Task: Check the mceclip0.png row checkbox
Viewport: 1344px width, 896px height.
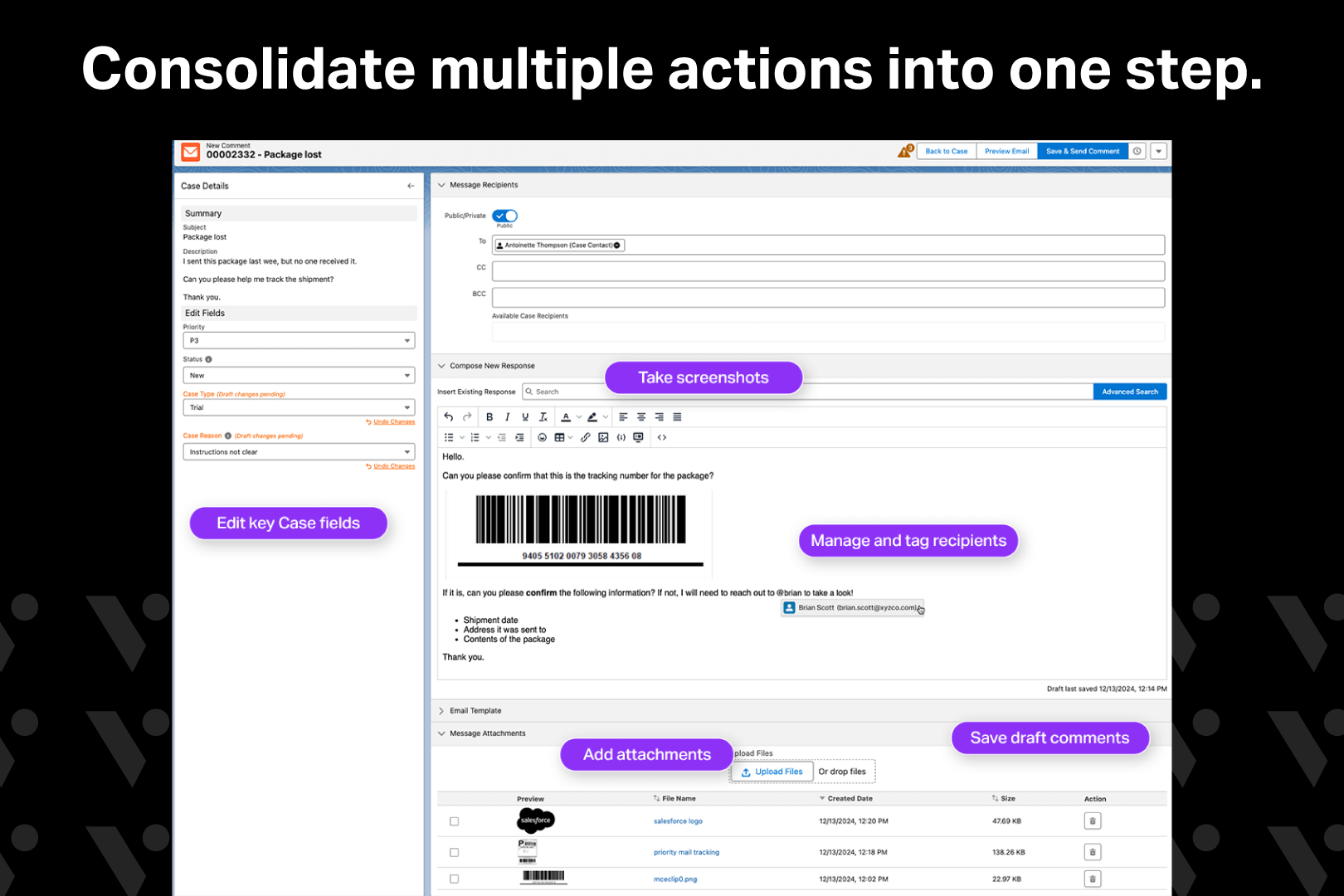Action: point(454,879)
